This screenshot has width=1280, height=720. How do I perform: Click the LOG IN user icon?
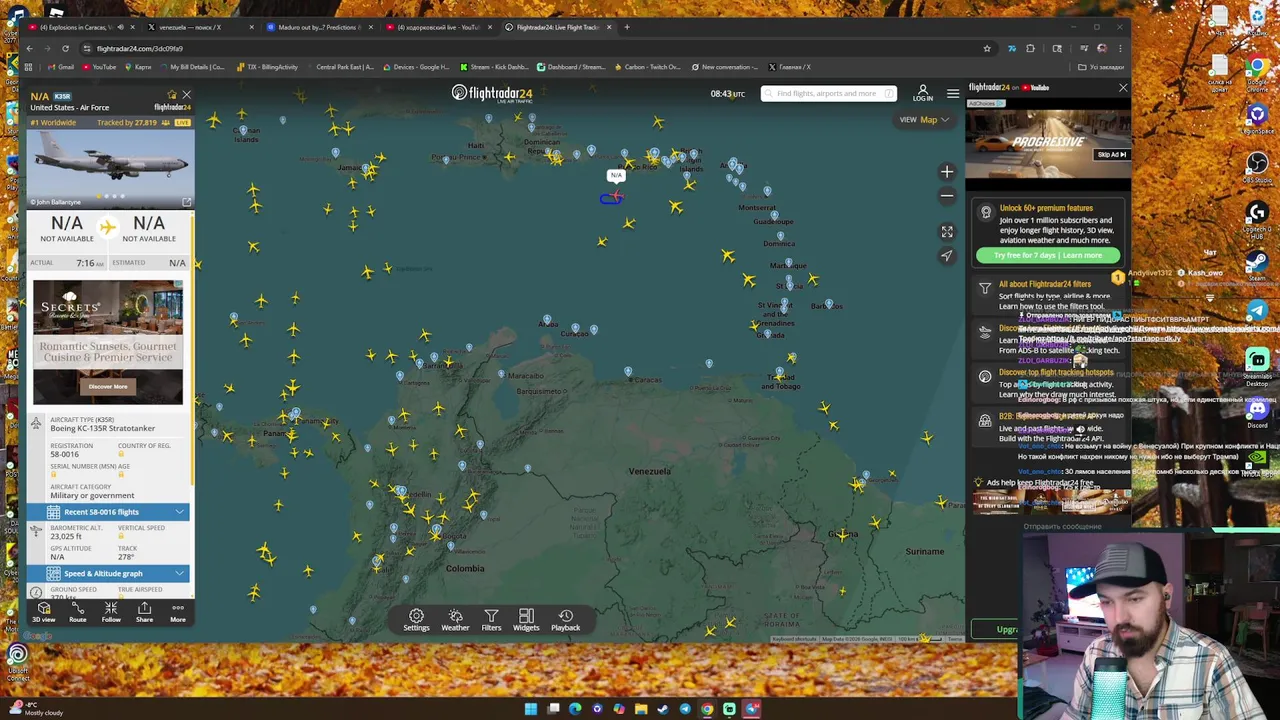pyautogui.click(x=923, y=93)
